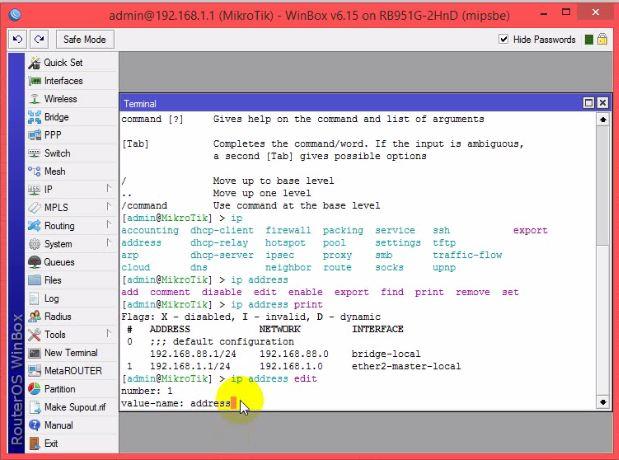Image resolution: width=619 pixels, height=460 pixels.
Task: Click the padlock icon in the toolbar
Action: click(x=602, y=39)
